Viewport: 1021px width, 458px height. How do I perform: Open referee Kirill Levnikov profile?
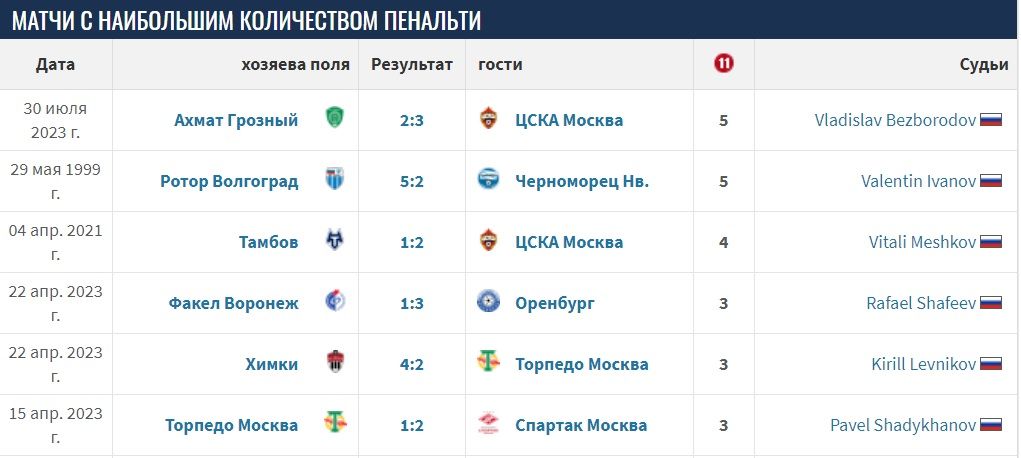pos(923,364)
